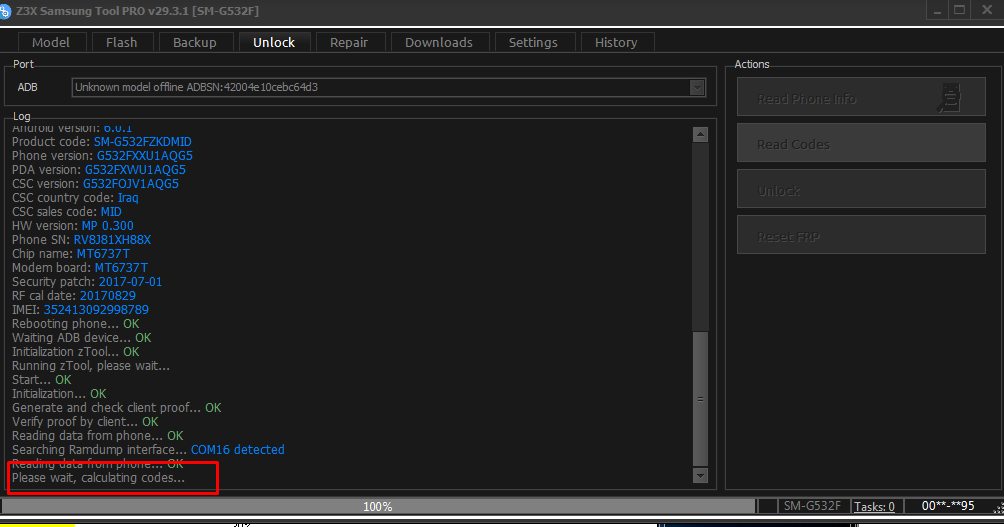The height and width of the screenshot is (527, 1004).
Task: Click the 100% progress bar
Action: point(378,507)
